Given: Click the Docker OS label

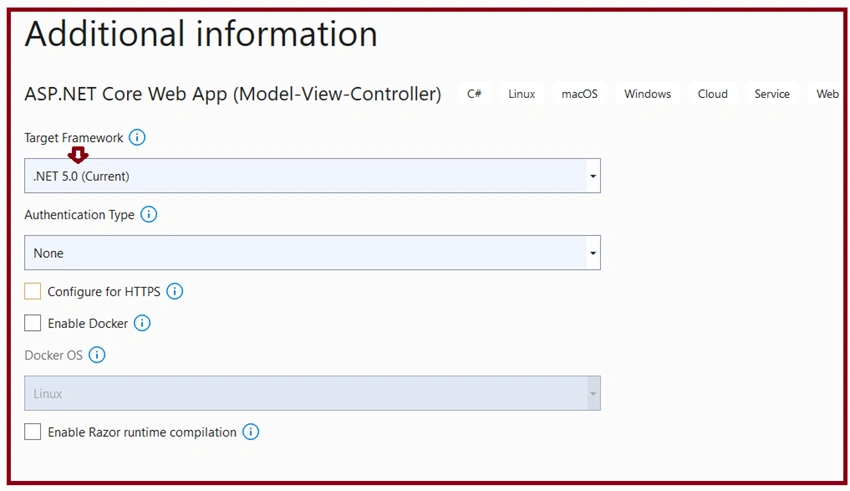Looking at the screenshot, I should 54,356.
